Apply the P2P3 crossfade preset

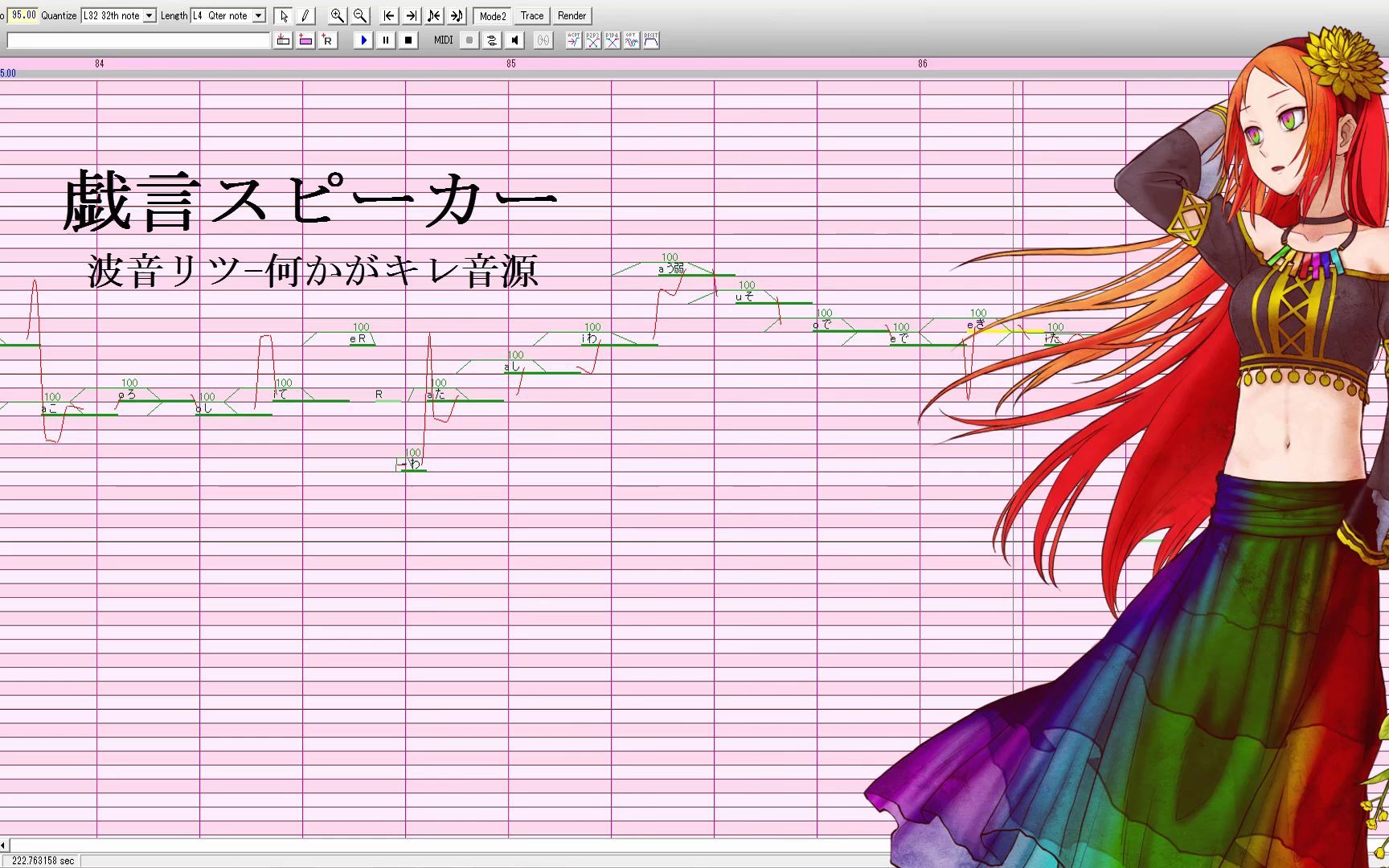(593, 40)
